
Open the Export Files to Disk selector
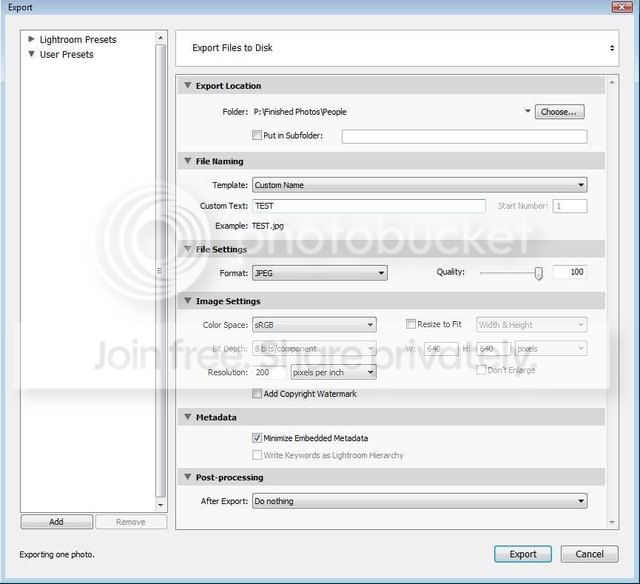397,48
